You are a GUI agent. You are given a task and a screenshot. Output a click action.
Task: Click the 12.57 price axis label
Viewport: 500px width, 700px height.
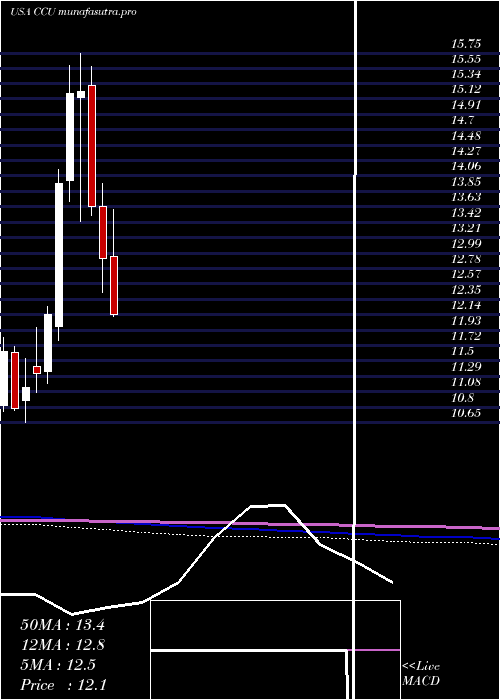click(x=466, y=274)
